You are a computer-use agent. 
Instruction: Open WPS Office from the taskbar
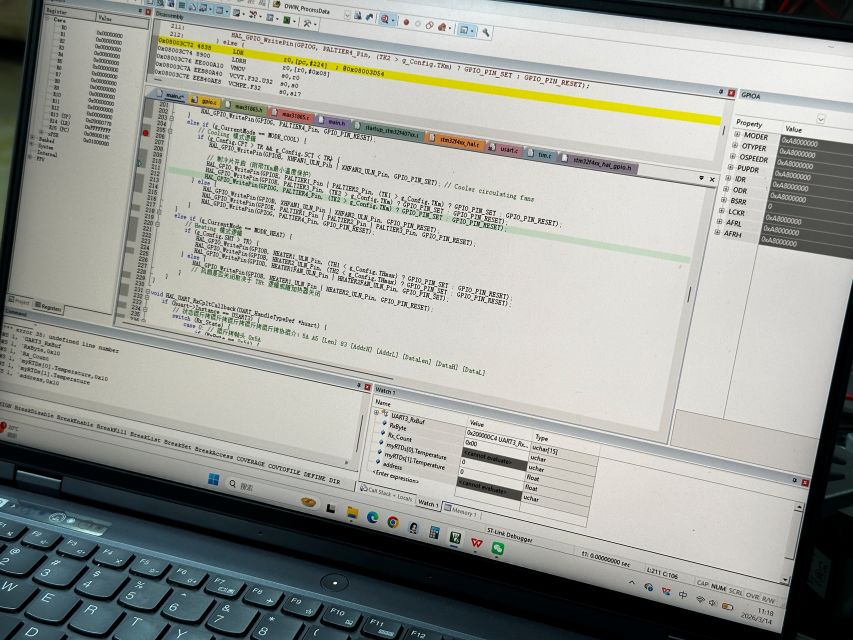click(476, 543)
